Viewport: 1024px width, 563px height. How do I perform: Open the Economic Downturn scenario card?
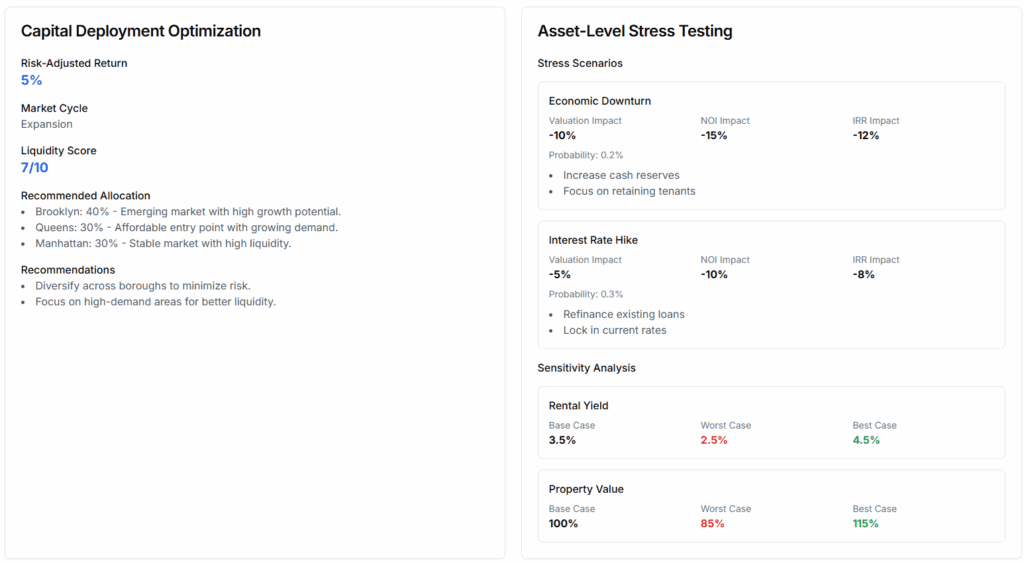(x=771, y=146)
